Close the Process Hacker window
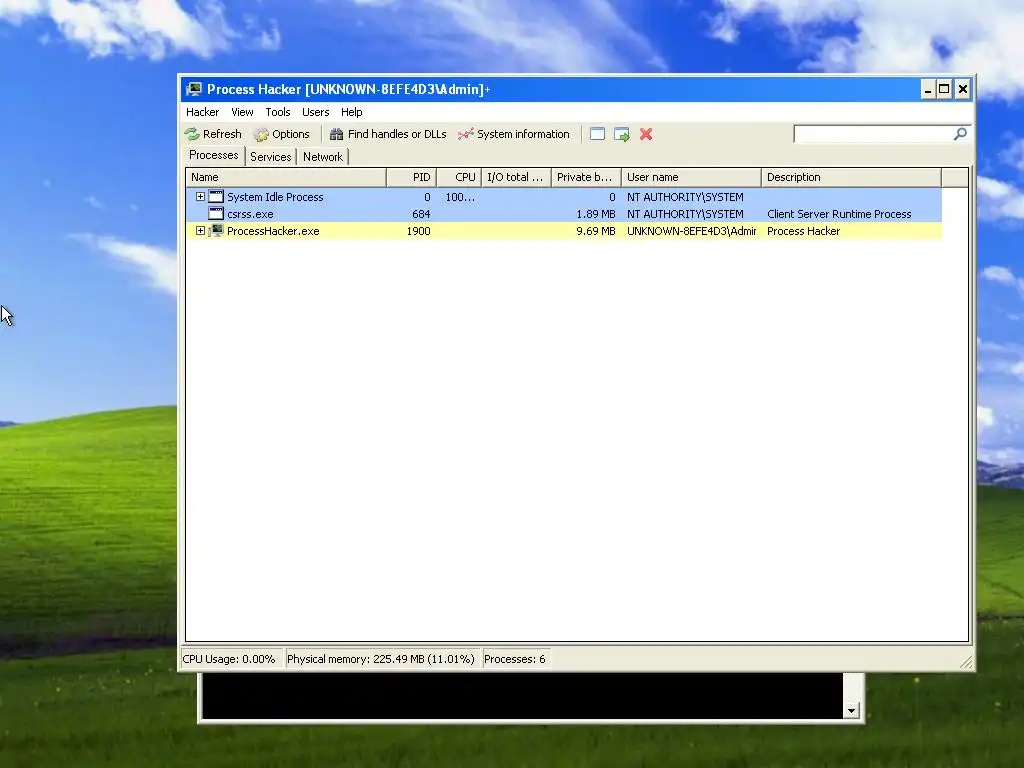The height and width of the screenshot is (768, 1024). 963,89
